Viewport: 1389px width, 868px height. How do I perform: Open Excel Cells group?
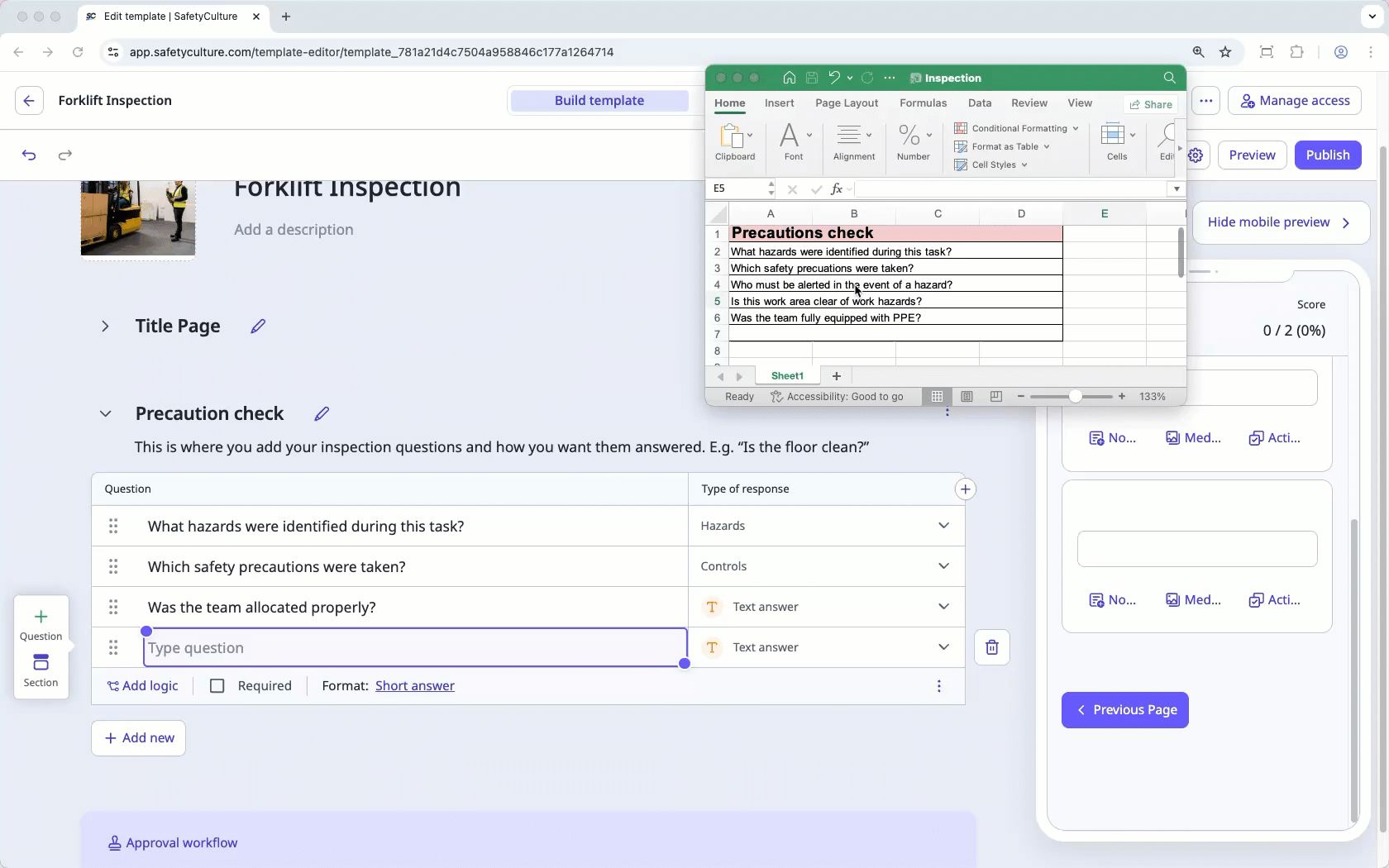coord(1117,142)
